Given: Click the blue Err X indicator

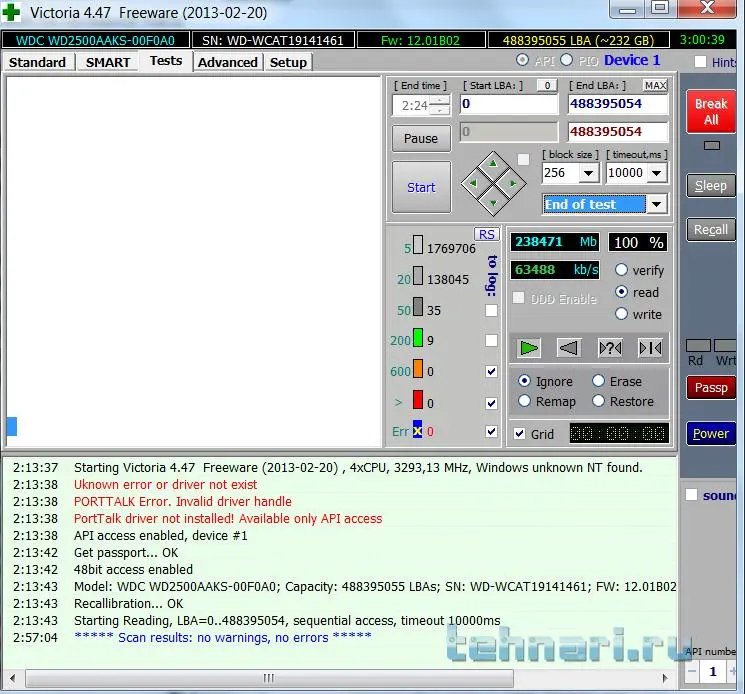Looking at the screenshot, I should [417, 430].
